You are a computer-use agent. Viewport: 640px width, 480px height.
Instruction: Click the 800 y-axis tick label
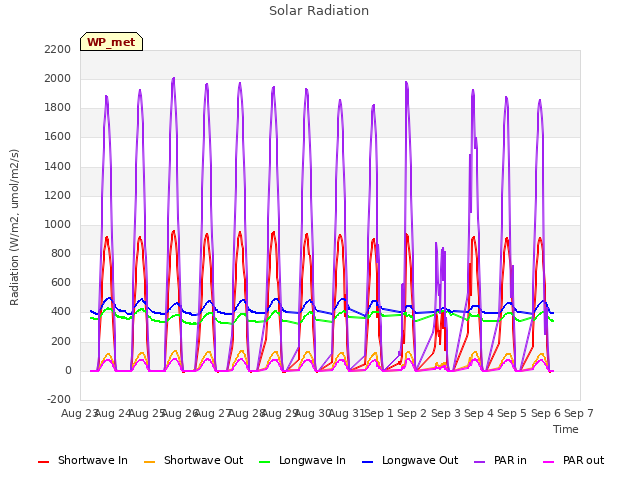[x=61, y=253]
